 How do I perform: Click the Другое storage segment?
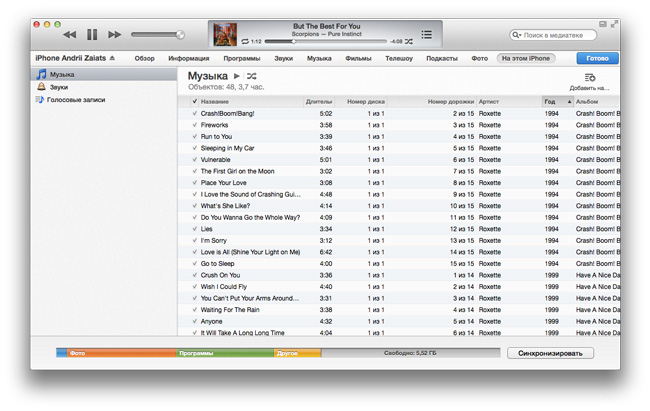298,353
